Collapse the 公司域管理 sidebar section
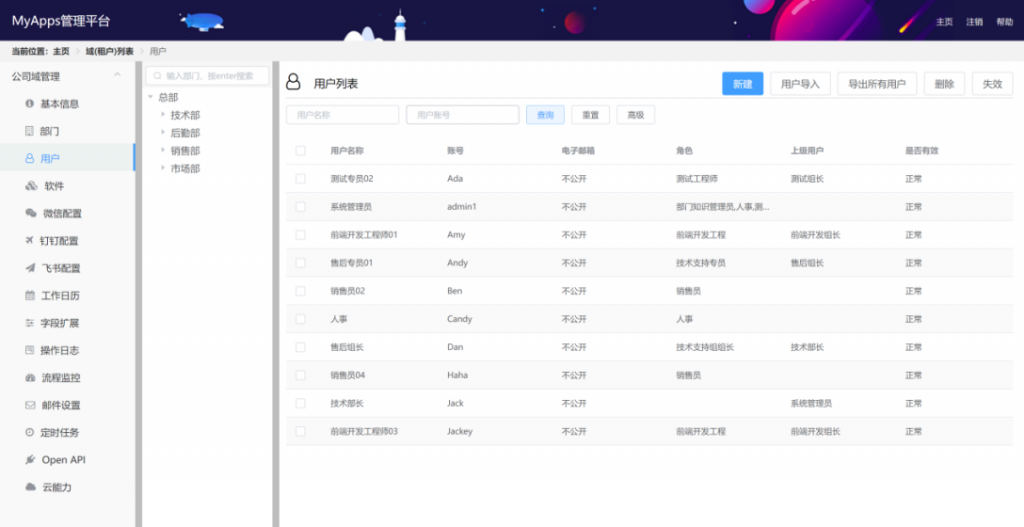The width and height of the screenshot is (1024, 527). [x=117, y=76]
